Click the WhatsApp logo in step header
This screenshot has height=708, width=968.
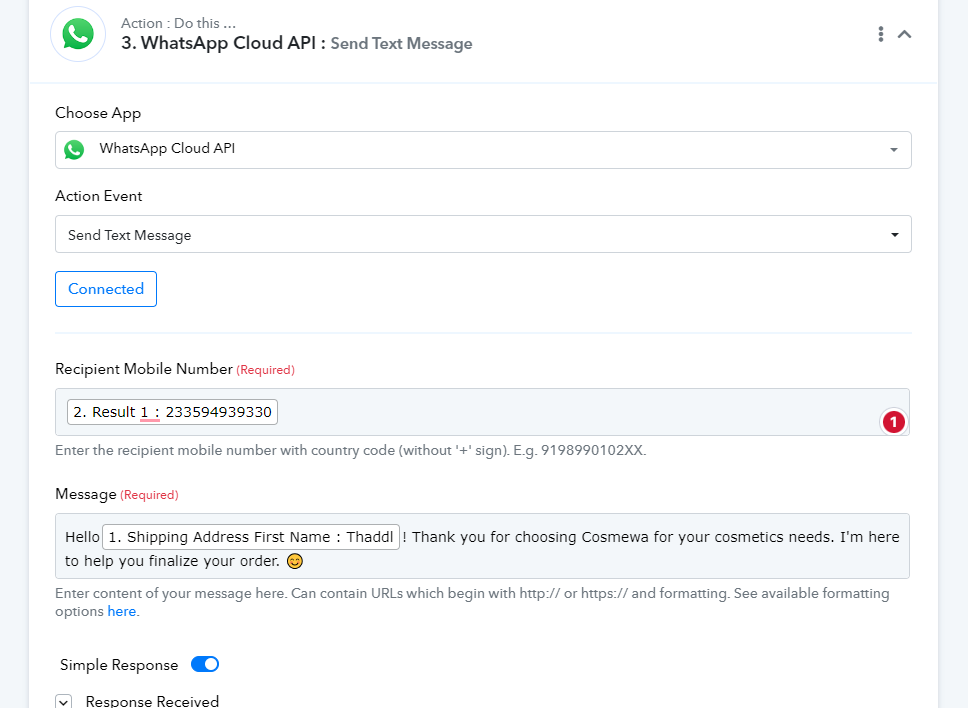[x=78, y=34]
